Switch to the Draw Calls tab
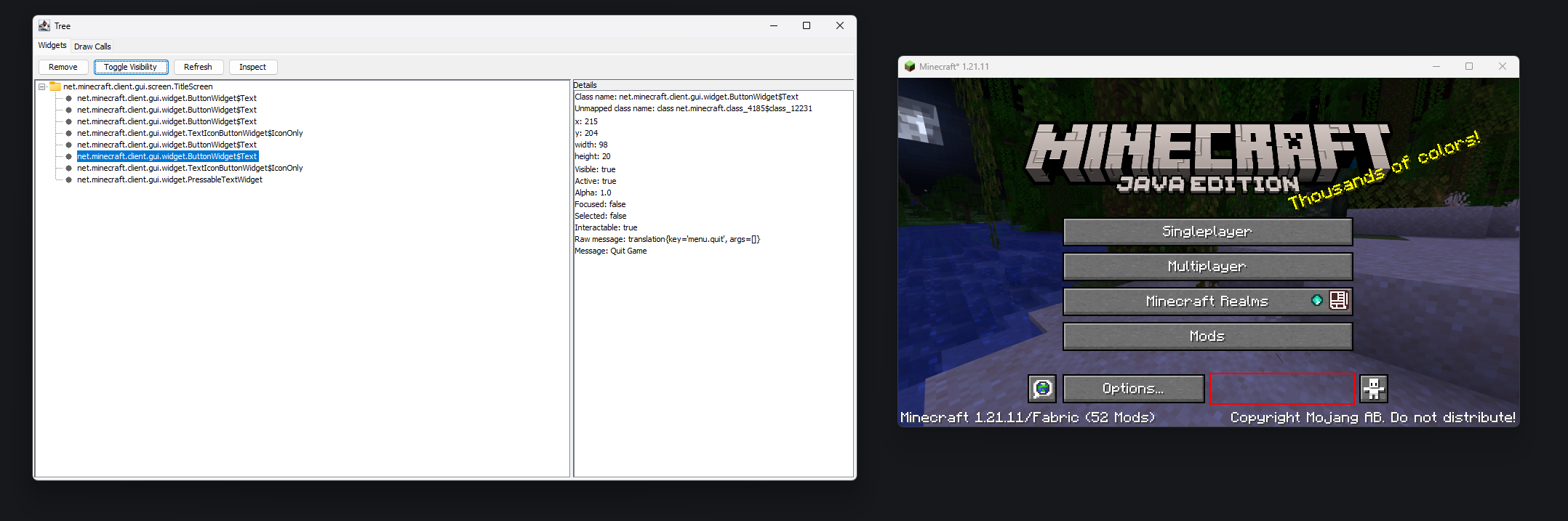 point(92,47)
